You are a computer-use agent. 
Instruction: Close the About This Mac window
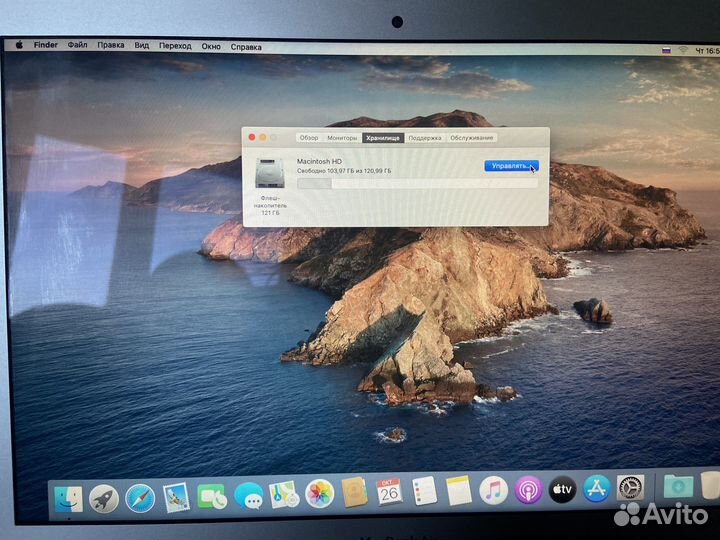[x=252, y=137]
